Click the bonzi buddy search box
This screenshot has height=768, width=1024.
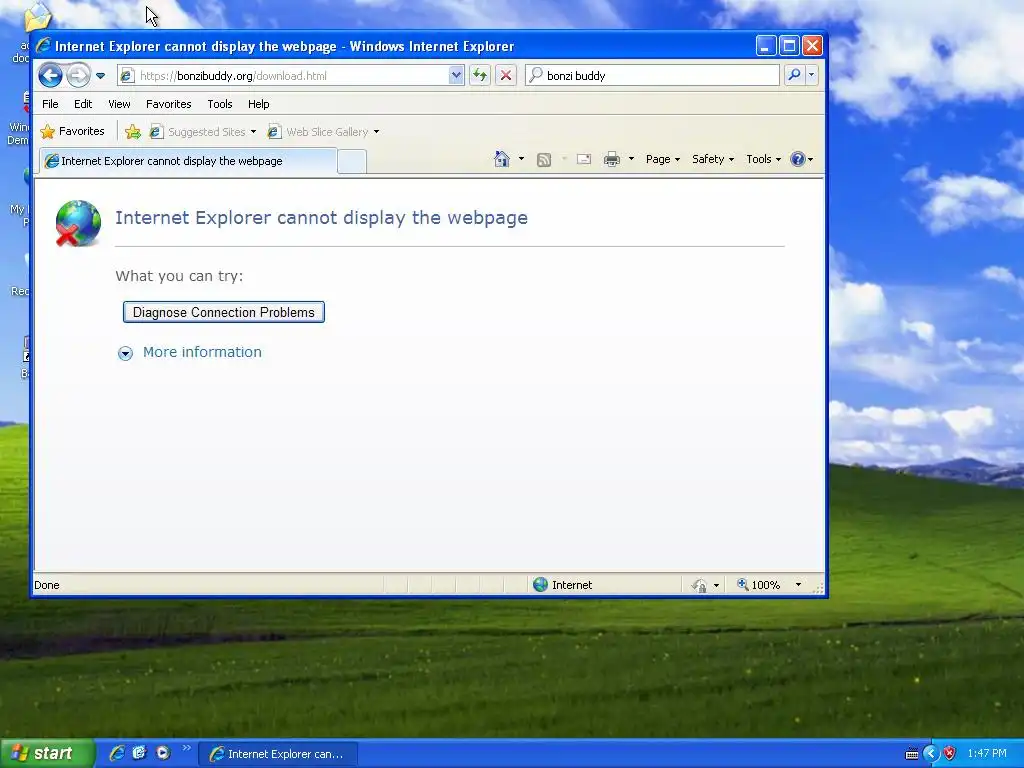(653, 76)
